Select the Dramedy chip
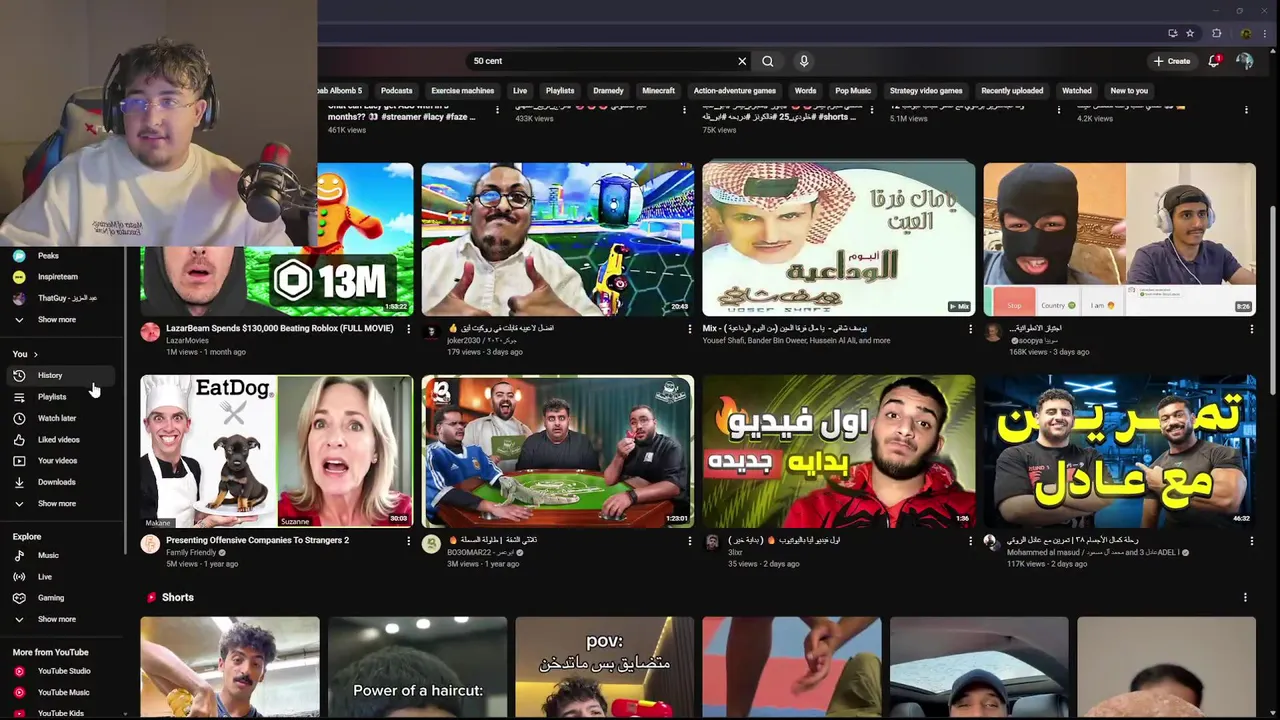Image resolution: width=1280 pixels, height=720 pixels. coord(608,91)
